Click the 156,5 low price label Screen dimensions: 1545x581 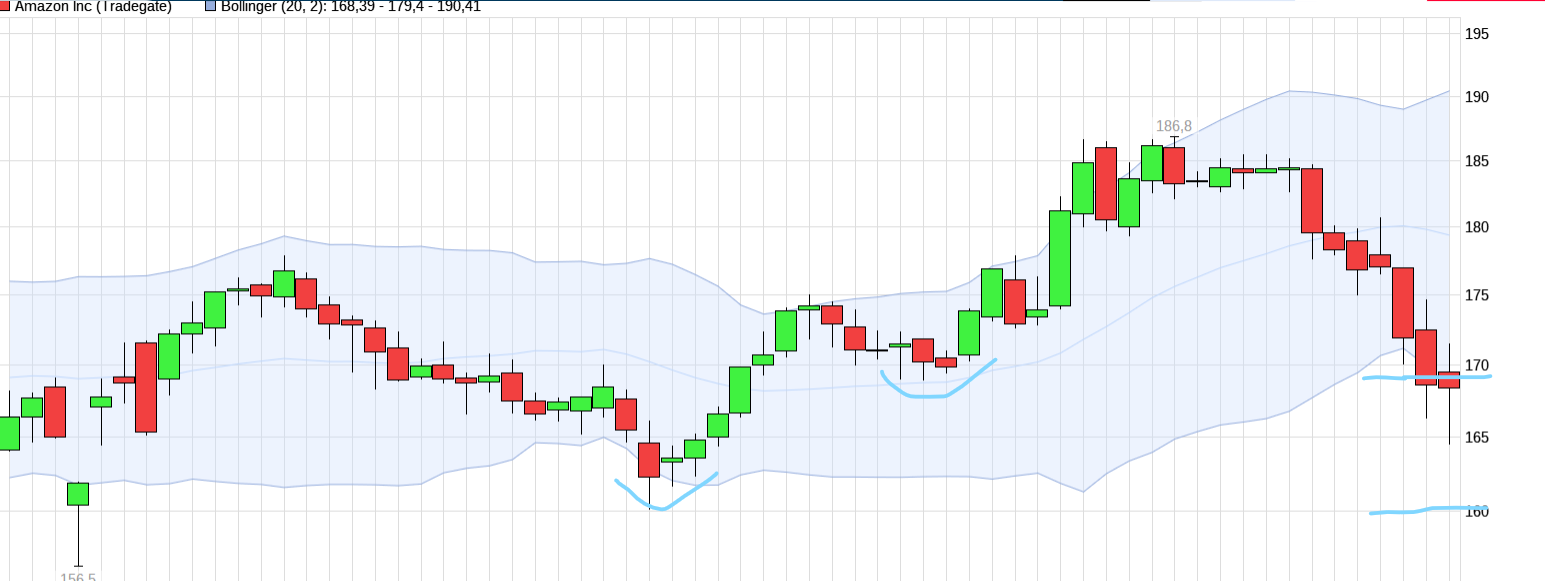pyautogui.click(x=78, y=577)
